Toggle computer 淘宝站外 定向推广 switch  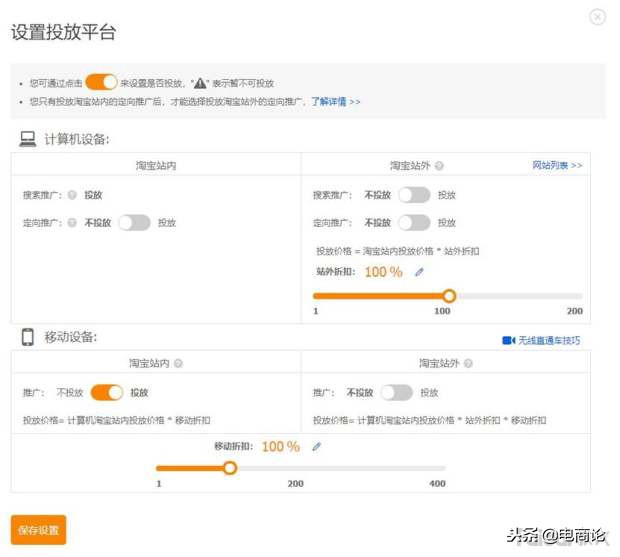[414, 223]
